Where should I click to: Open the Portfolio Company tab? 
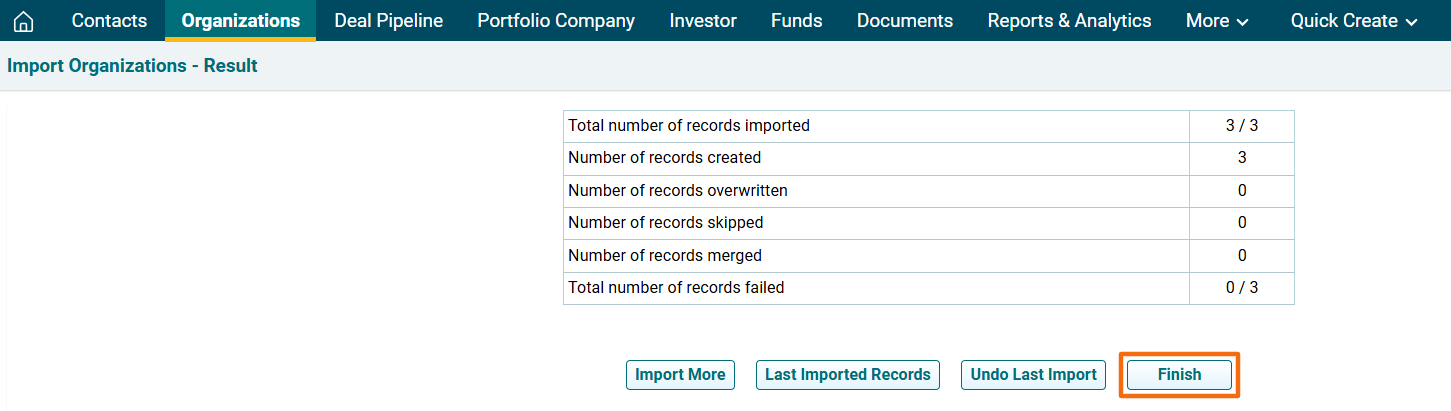pos(555,21)
